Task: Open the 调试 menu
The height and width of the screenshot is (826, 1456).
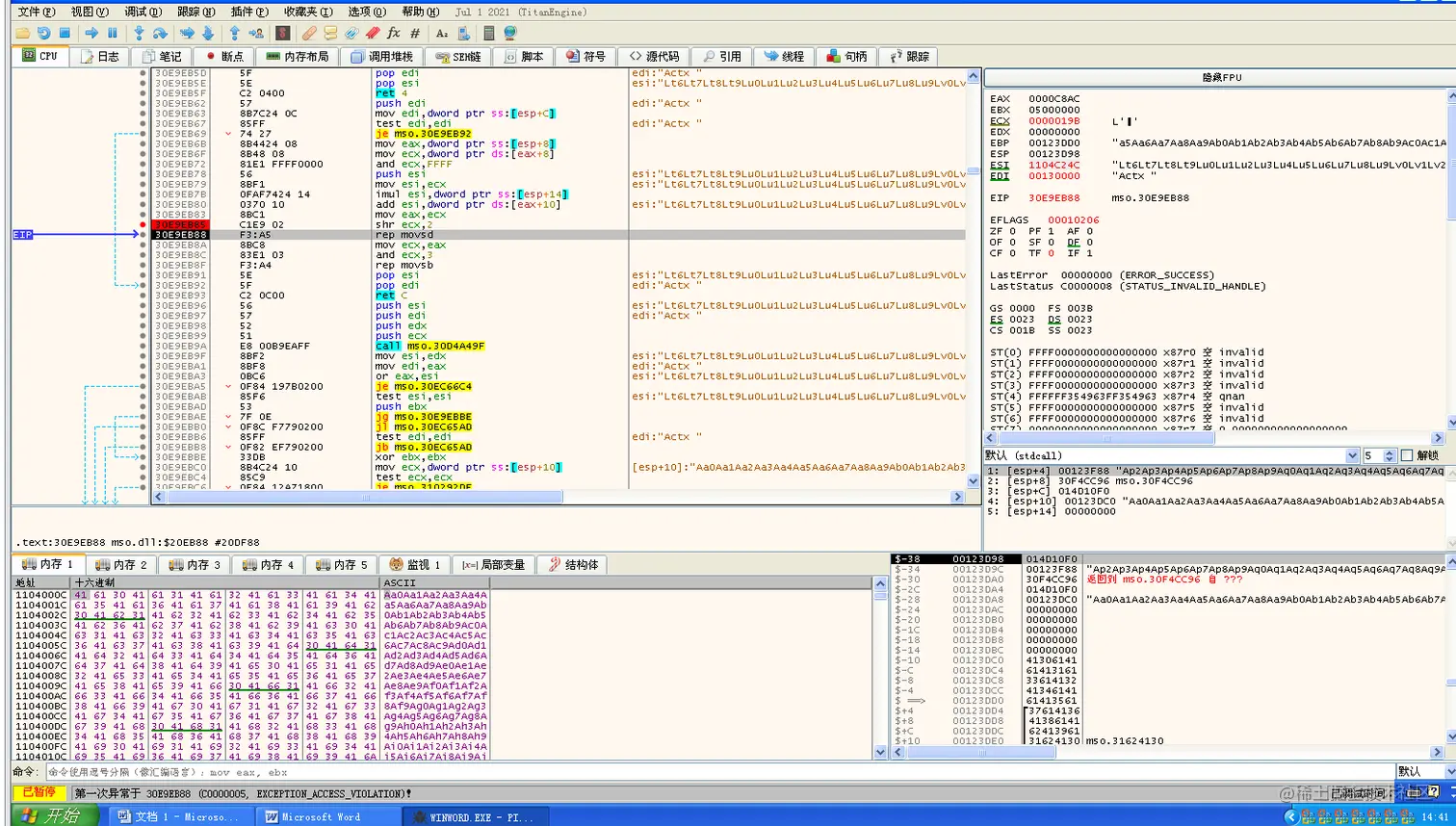Action: click(143, 12)
